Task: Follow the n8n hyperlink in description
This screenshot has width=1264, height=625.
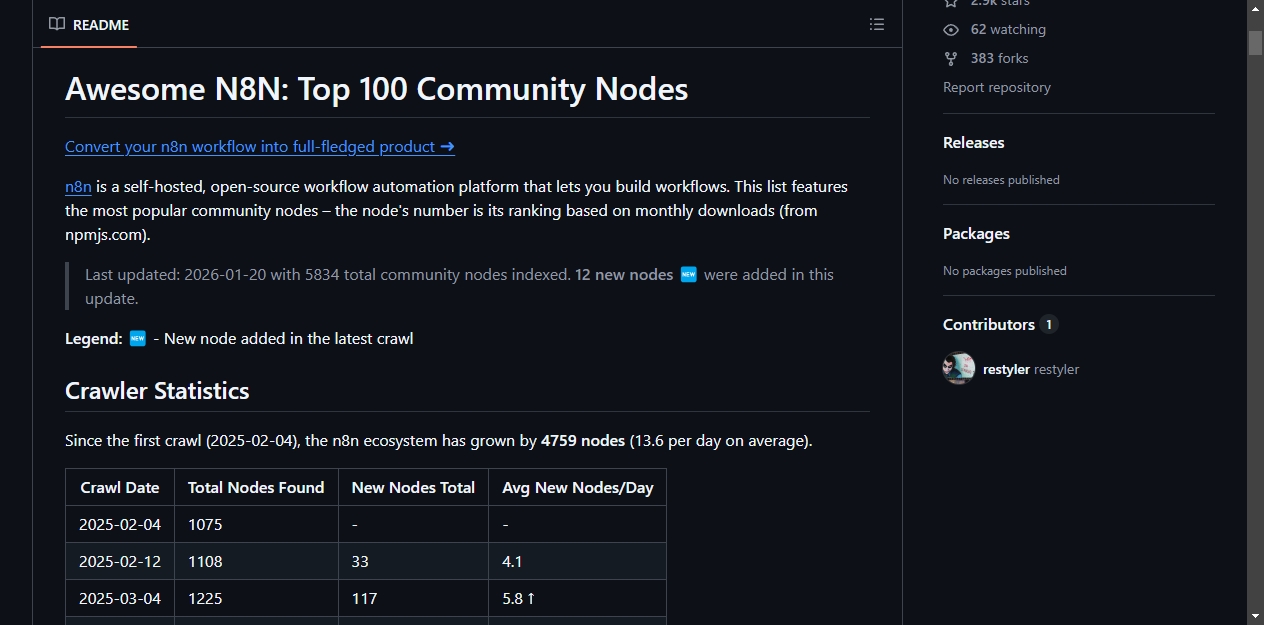Action: pos(78,186)
